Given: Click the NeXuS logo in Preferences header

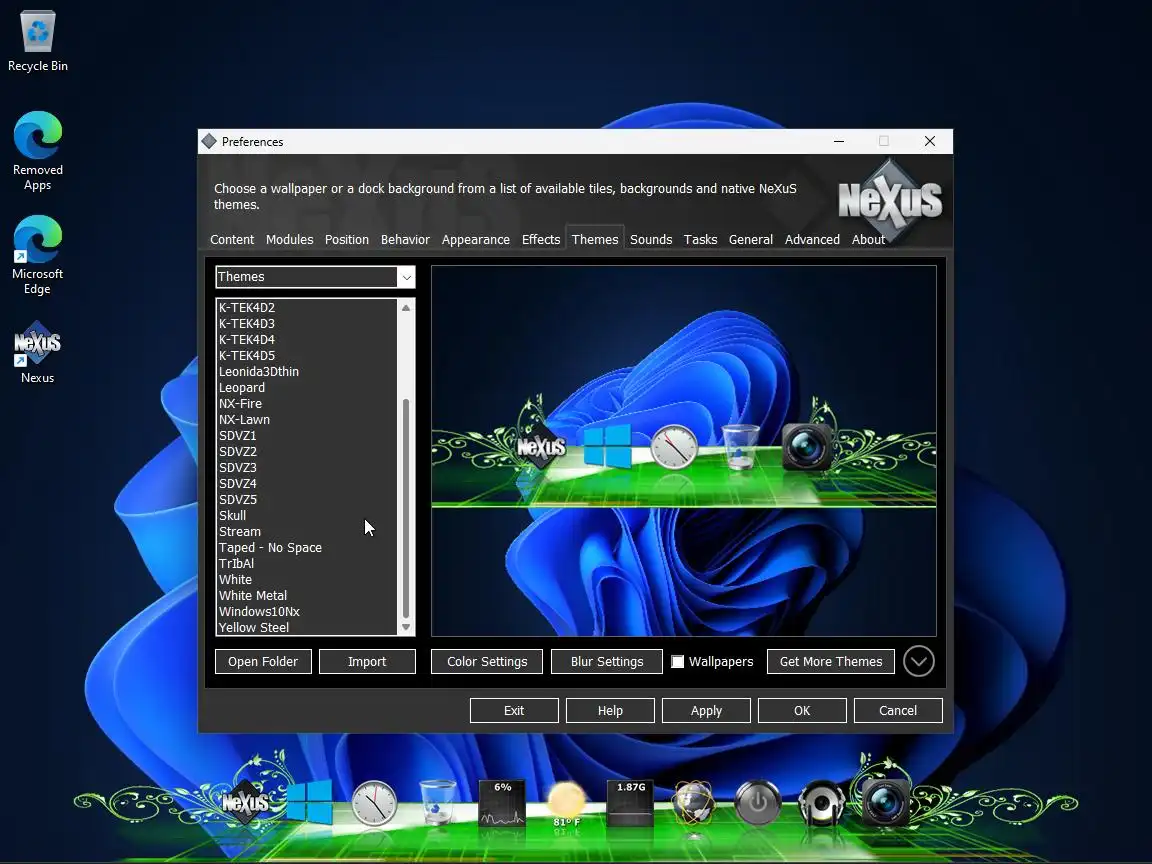Looking at the screenshot, I should (890, 200).
